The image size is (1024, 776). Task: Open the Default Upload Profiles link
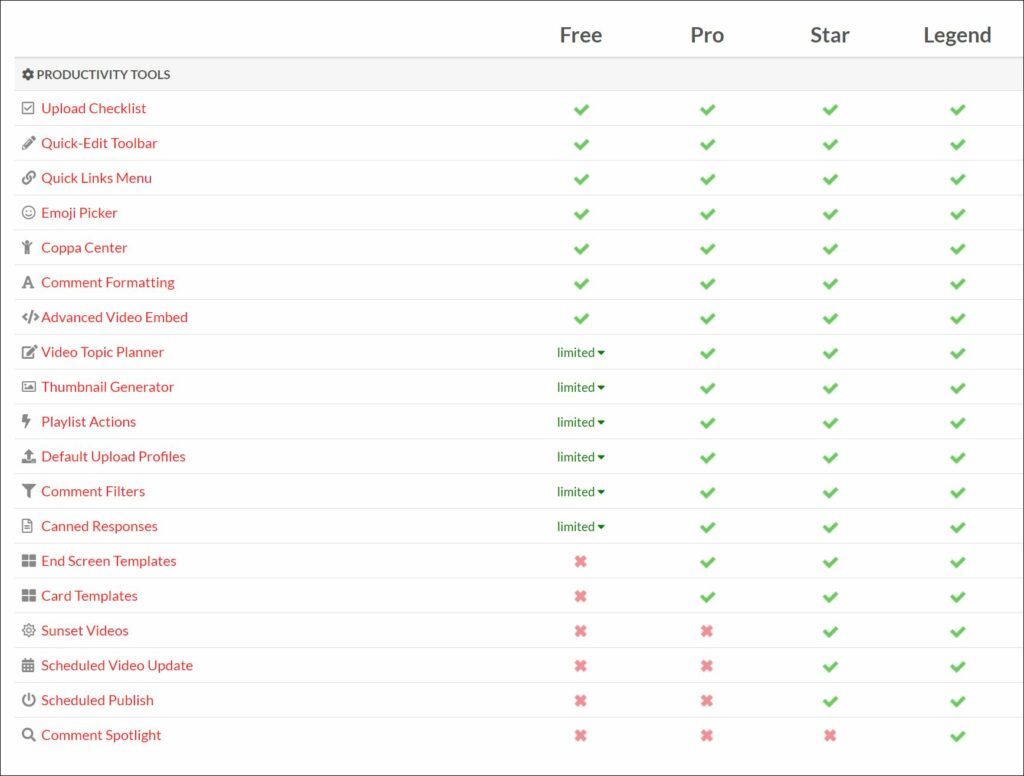pos(113,456)
